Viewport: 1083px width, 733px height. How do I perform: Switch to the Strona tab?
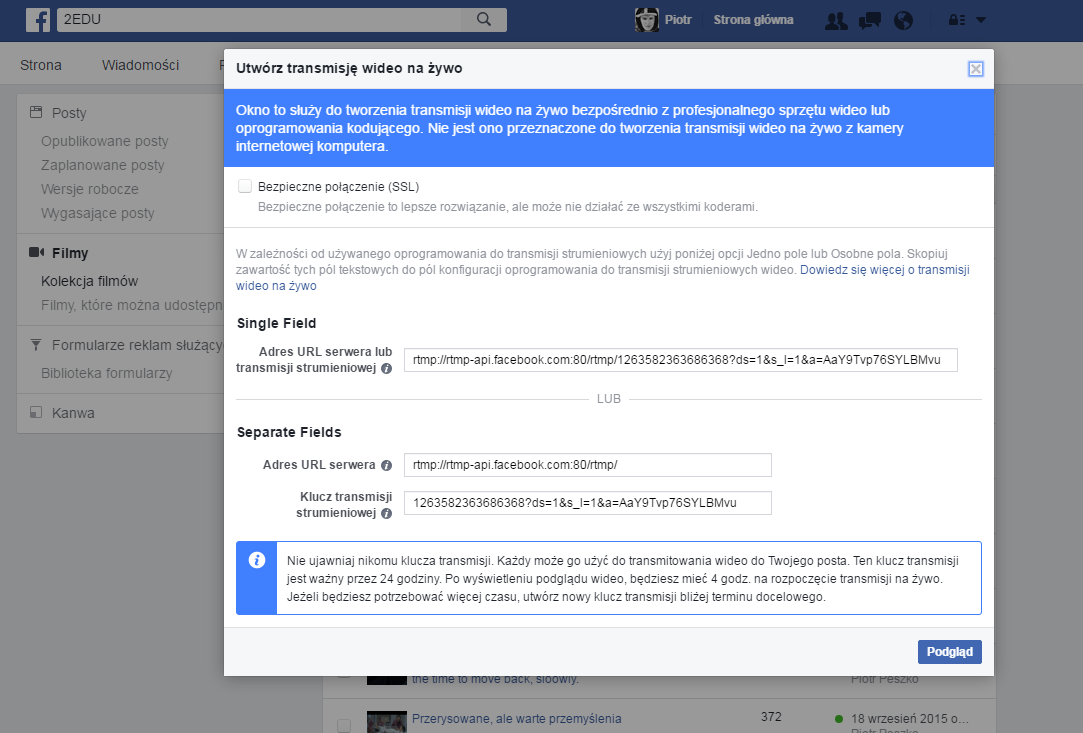(41, 65)
